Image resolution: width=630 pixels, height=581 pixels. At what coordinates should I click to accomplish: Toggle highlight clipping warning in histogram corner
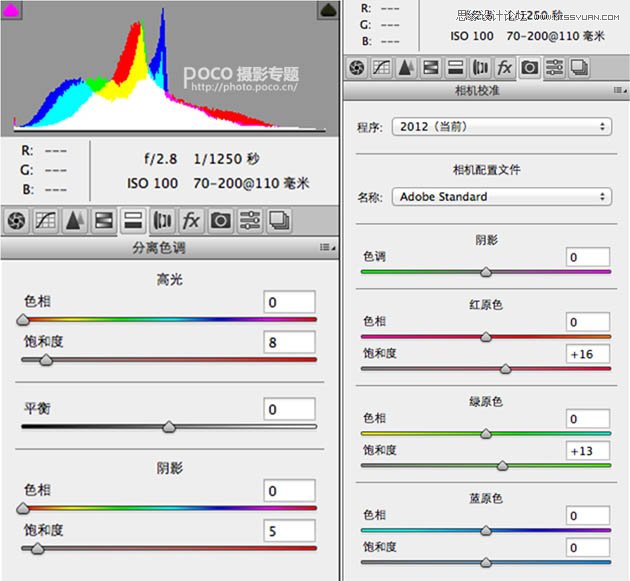(x=326, y=10)
